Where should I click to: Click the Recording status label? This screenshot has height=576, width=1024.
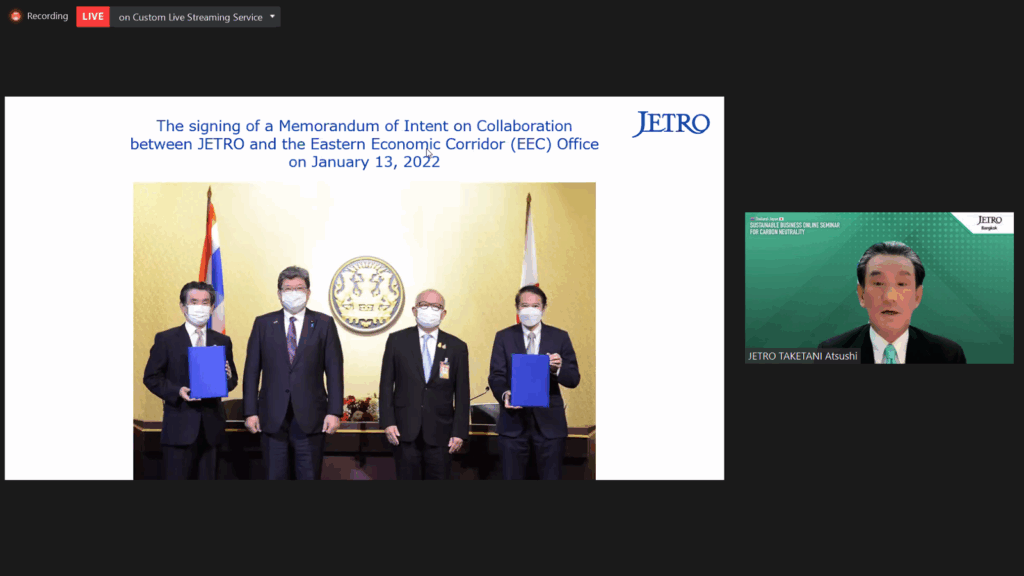coord(47,16)
